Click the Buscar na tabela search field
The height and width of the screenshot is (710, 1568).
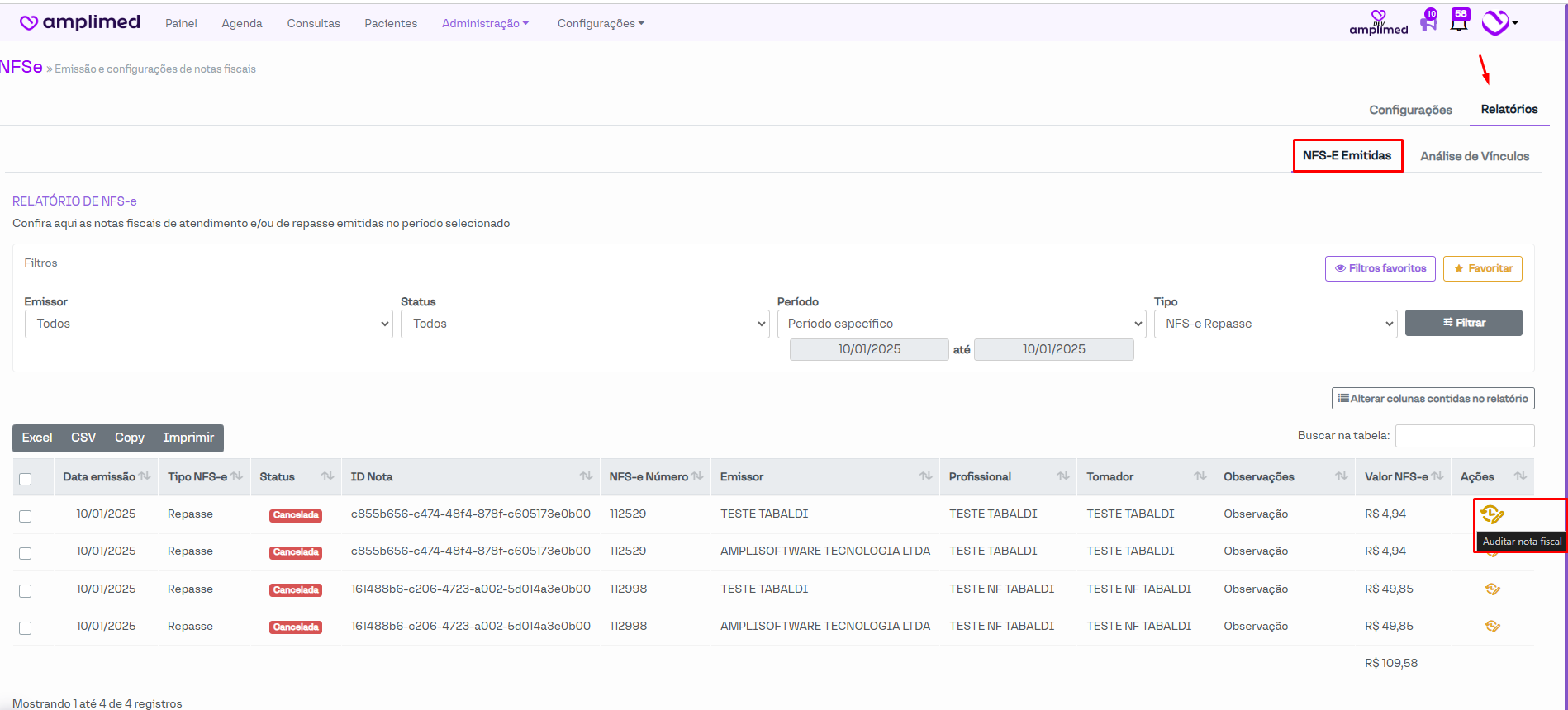1464,436
